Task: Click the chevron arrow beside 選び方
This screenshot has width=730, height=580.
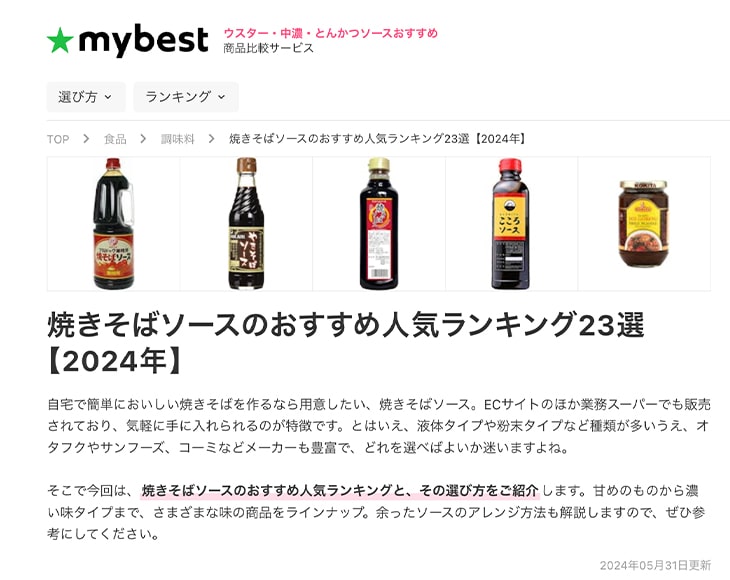Action: (108, 97)
